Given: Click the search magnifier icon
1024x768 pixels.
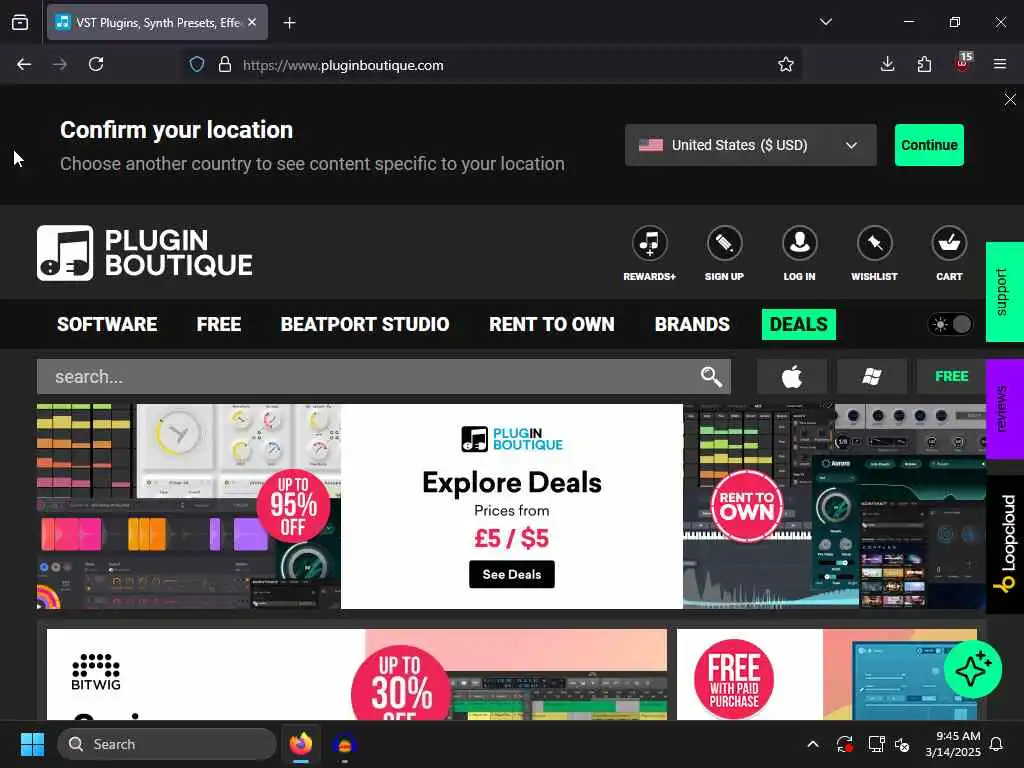Looking at the screenshot, I should pyautogui.click(x=711, y=377).
